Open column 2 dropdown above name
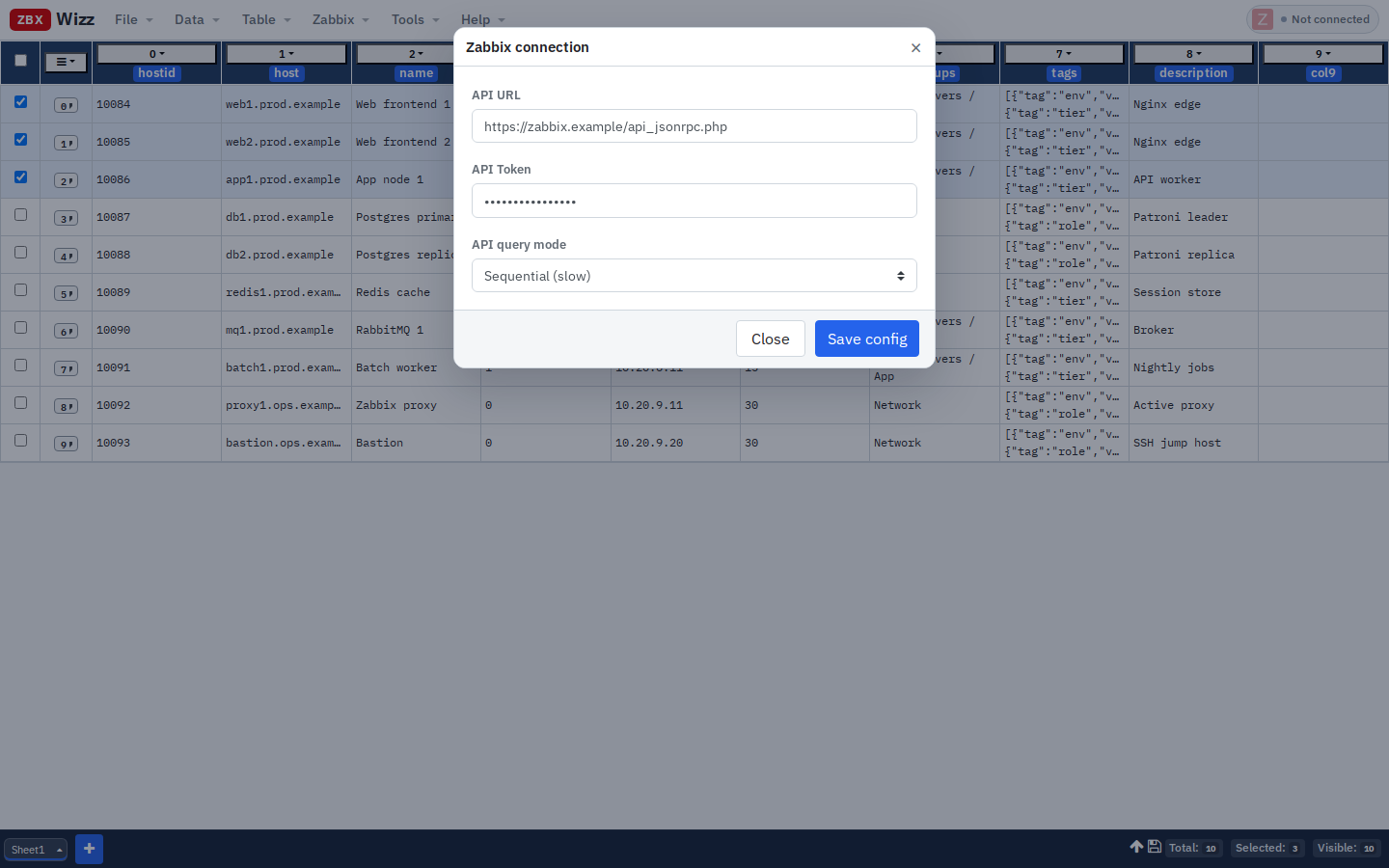 point(416,54)
